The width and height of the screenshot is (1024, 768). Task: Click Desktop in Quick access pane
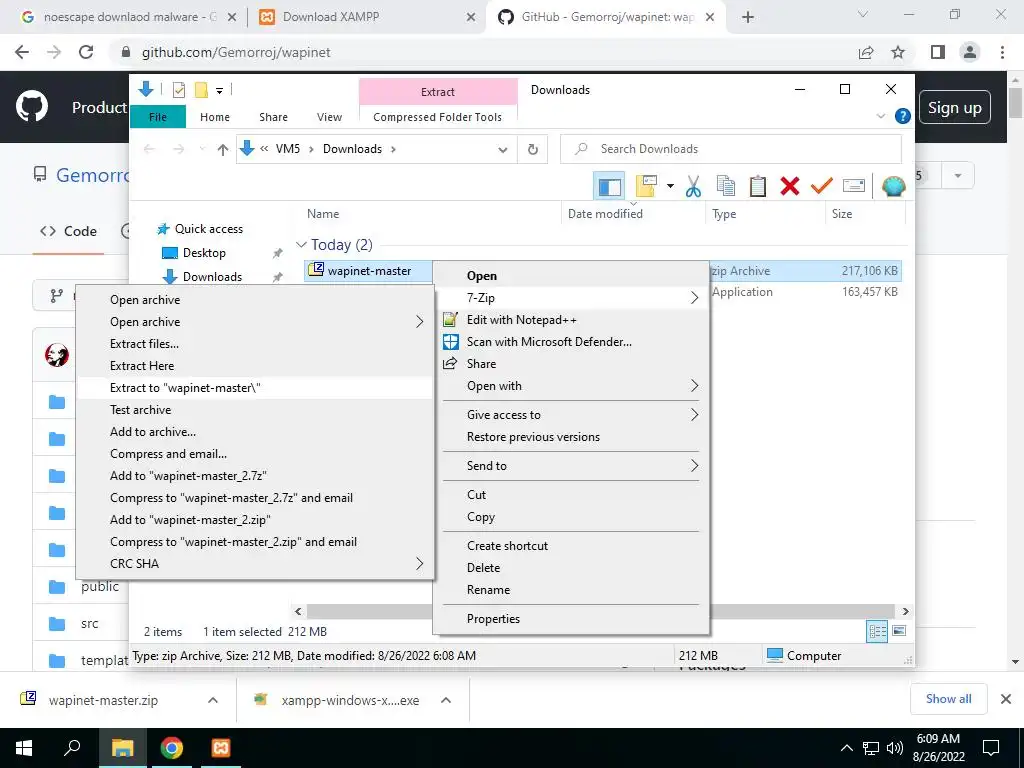204,253
